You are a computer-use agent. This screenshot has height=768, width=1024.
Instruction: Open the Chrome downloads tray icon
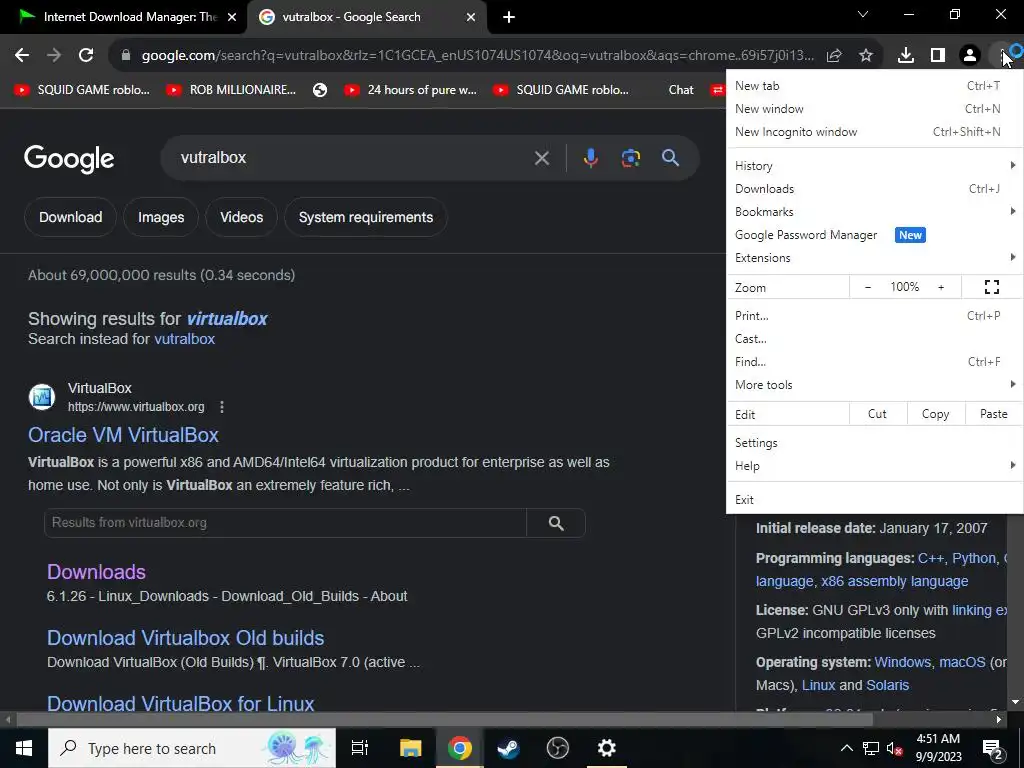[x=906, y=56]
